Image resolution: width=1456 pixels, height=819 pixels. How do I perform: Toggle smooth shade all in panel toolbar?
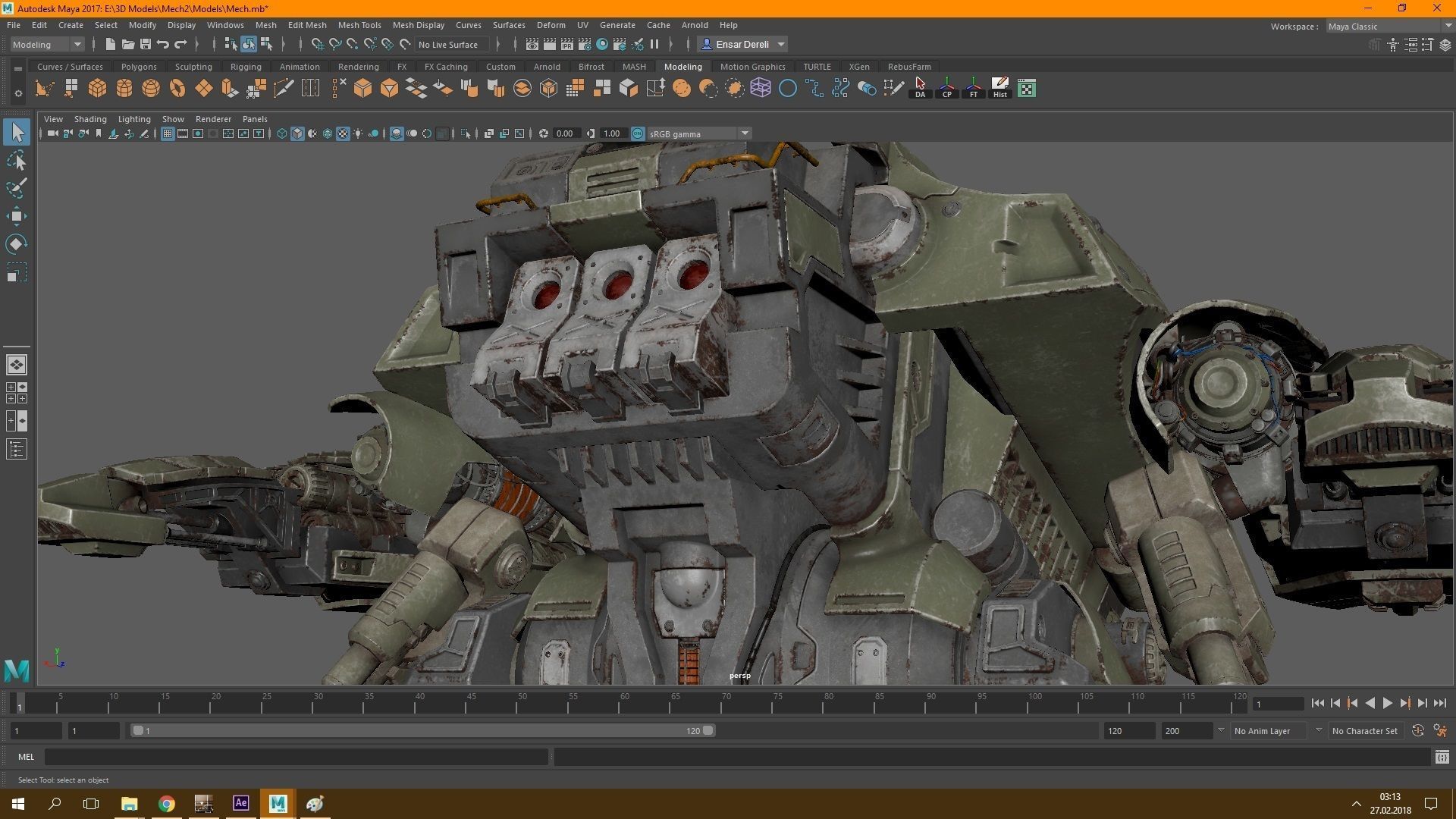297,133
